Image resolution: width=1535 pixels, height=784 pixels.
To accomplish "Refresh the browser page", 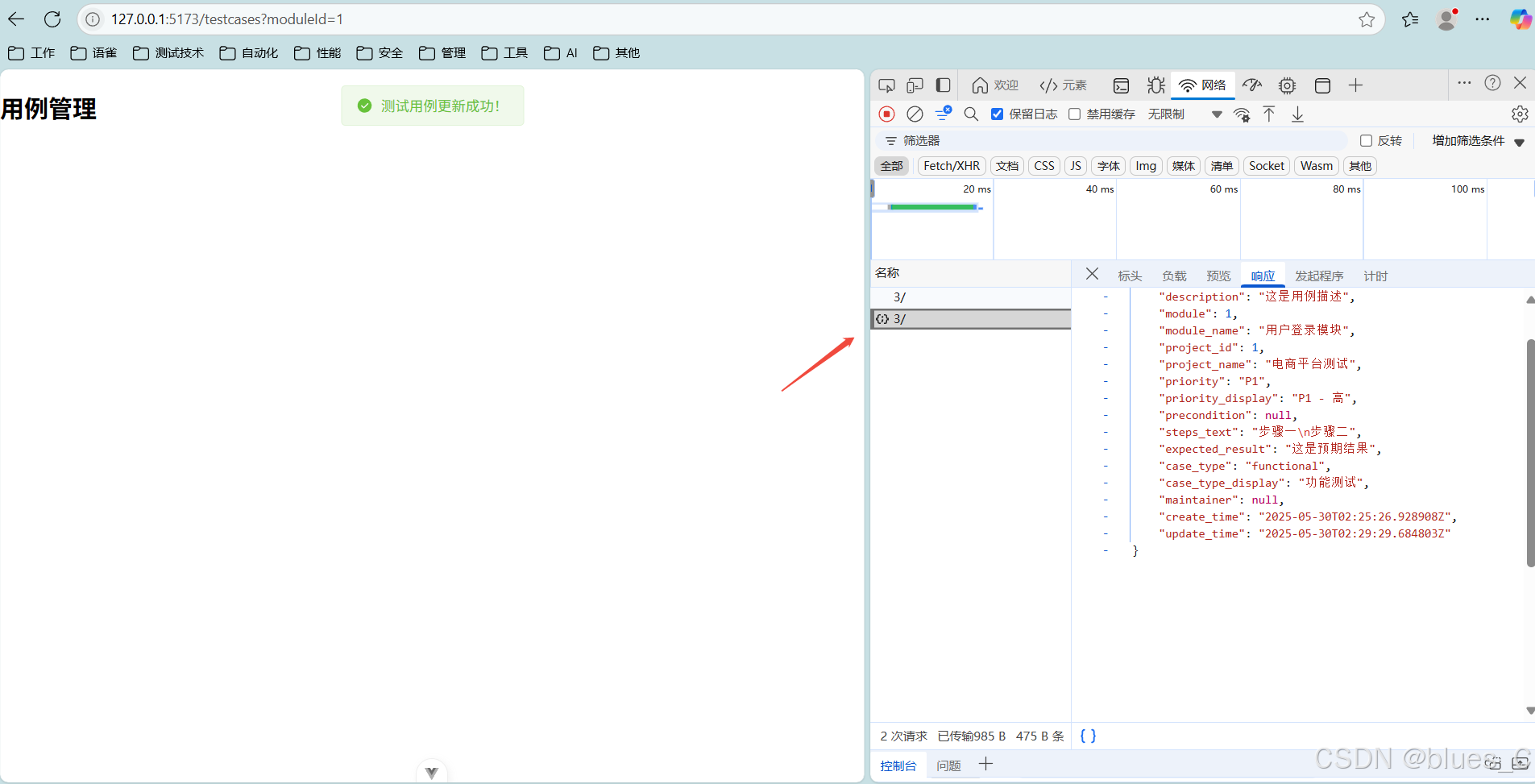I will (x=52, y=19).
